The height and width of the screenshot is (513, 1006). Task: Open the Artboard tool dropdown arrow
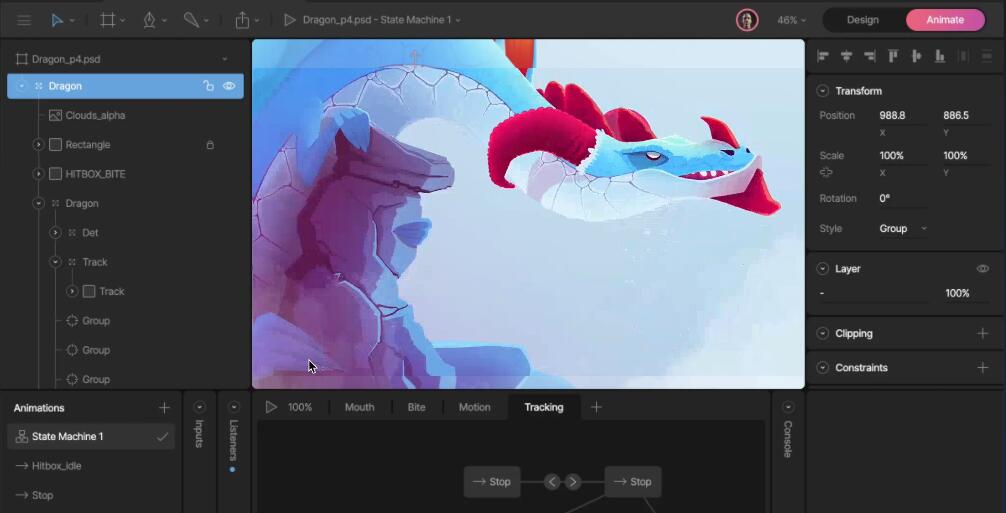click(x=122, y=21)
